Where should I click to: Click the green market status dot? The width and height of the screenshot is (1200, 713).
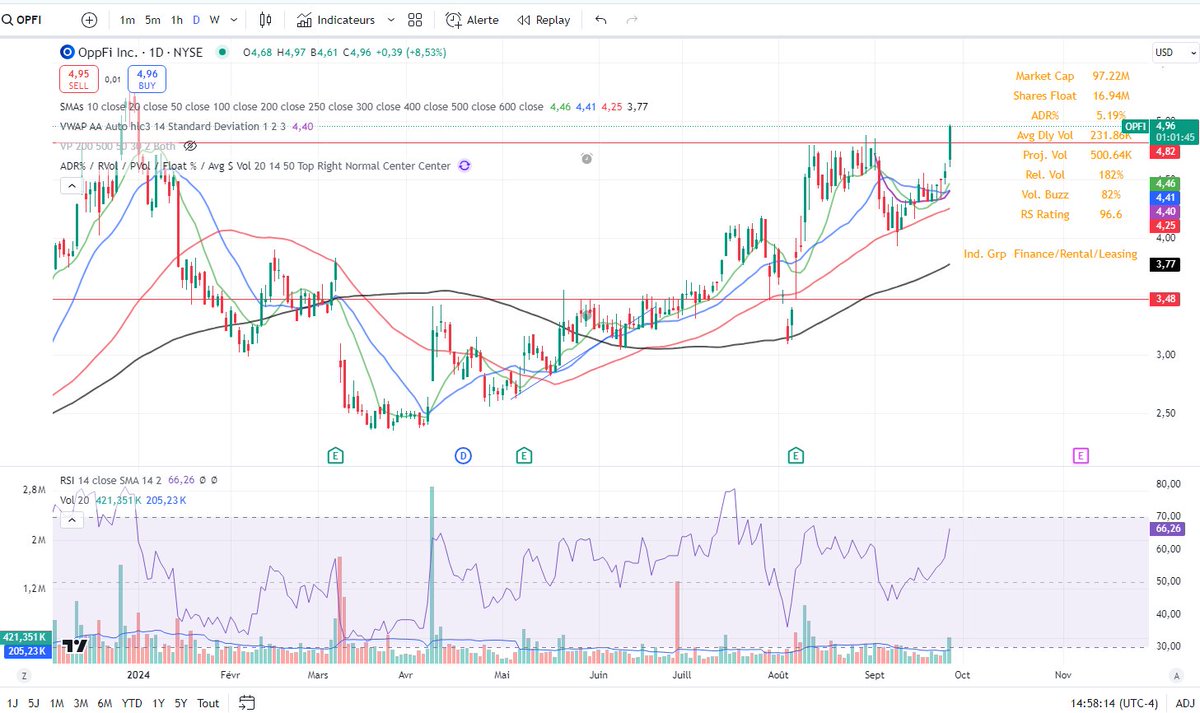pyautogui.click(x=220, y=52)
